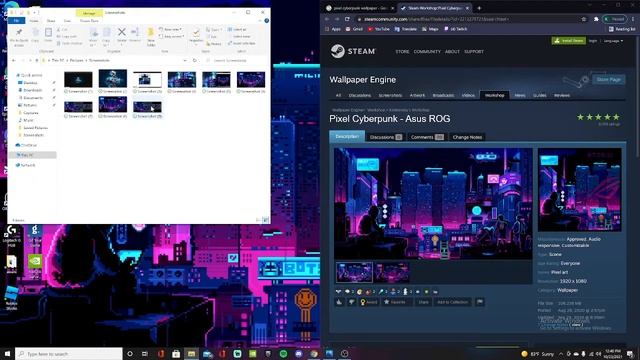Click the Share button on Steam page

click(x=423, y=302)
